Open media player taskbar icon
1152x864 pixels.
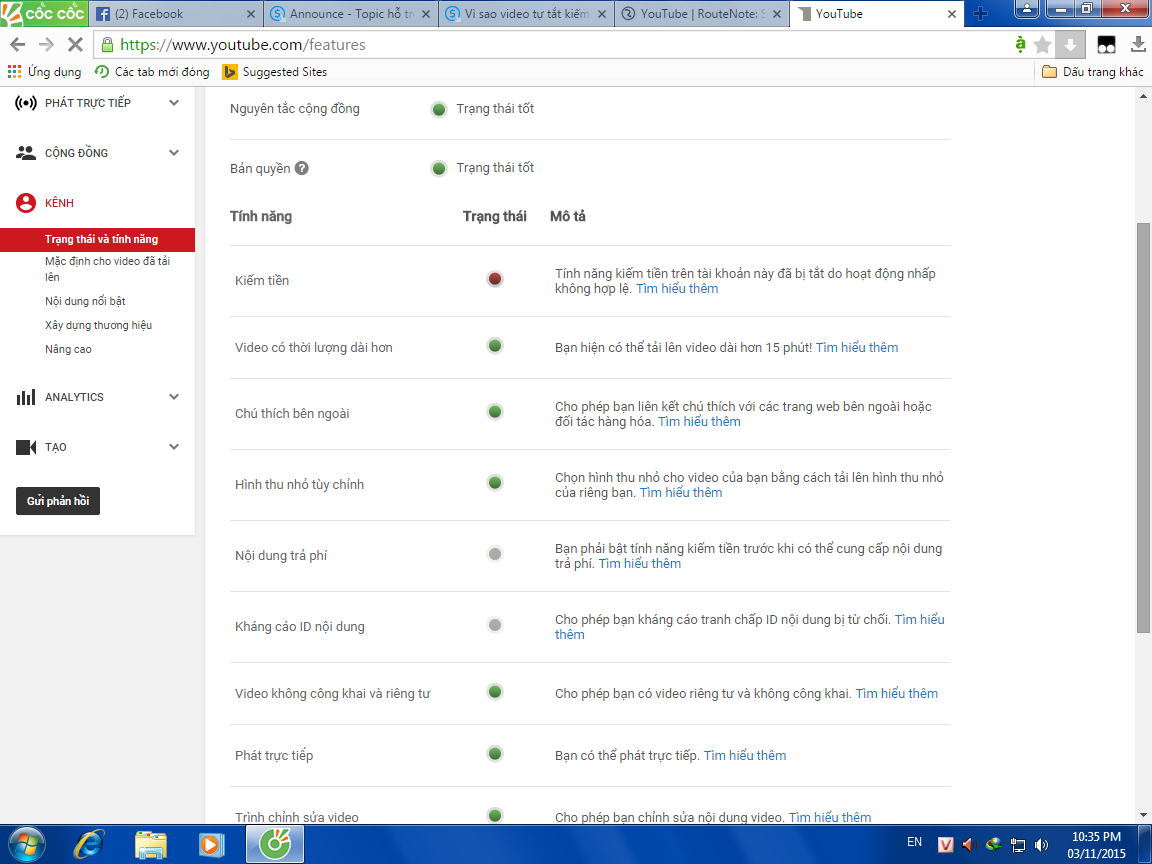212,845
